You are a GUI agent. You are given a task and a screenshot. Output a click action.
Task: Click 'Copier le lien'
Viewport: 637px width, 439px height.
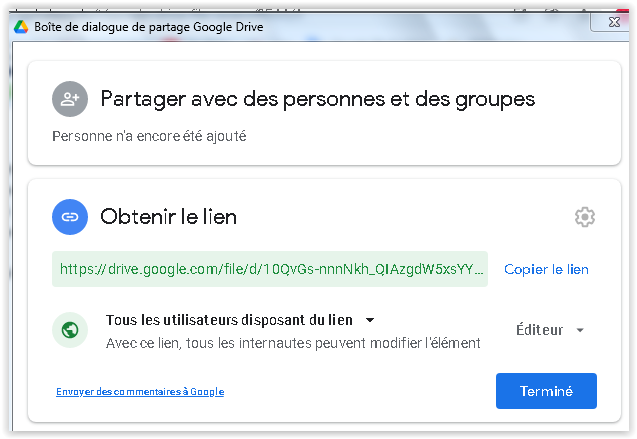pyautogui.click(x=546, y=269)
